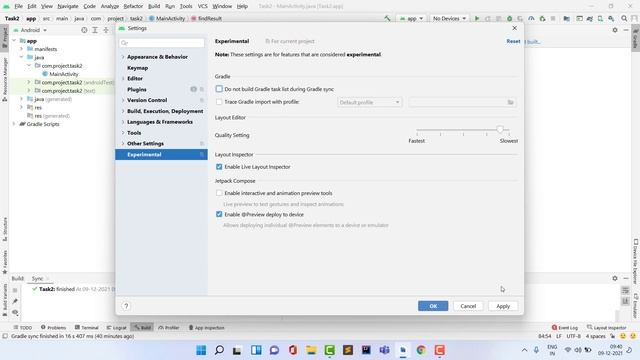This screenshot has height=360, width=640.
Task: Expand Build, Execution, Deployment category
Action: (x=123, y=111)
